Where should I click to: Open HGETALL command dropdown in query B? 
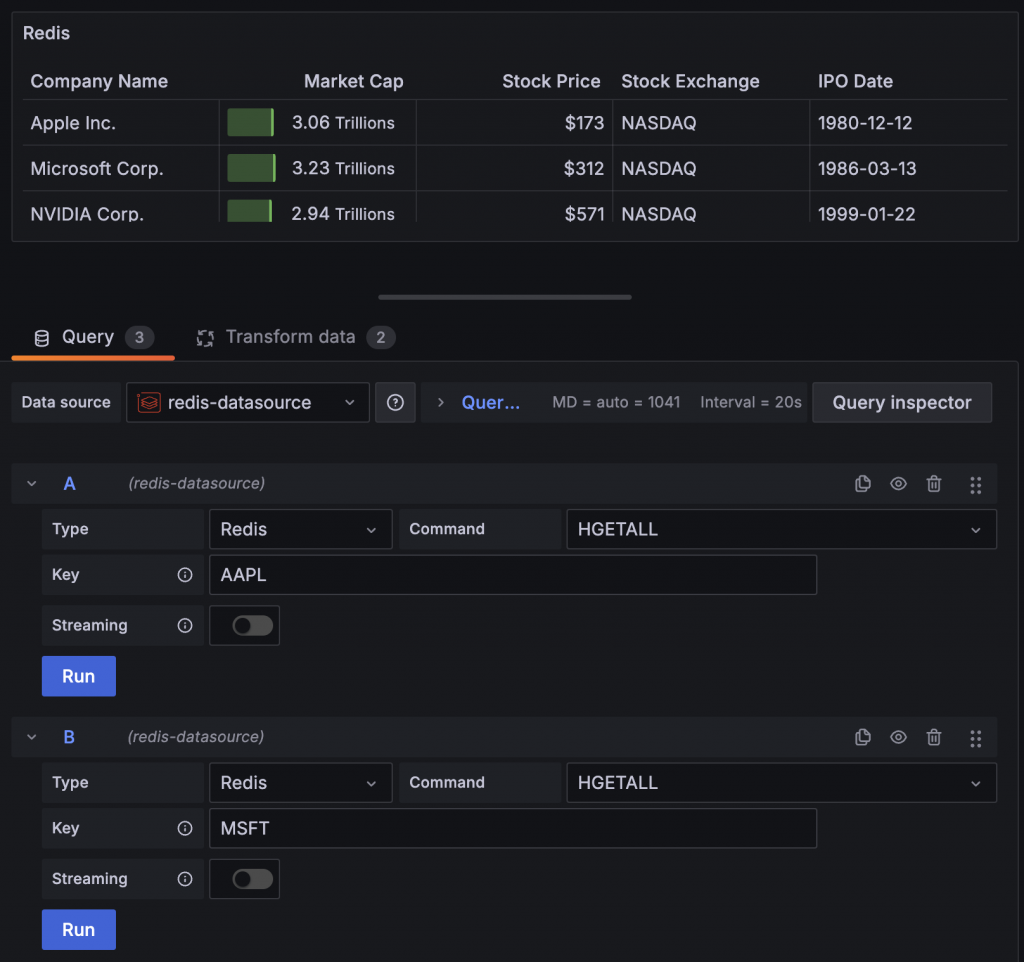(781, 782)
